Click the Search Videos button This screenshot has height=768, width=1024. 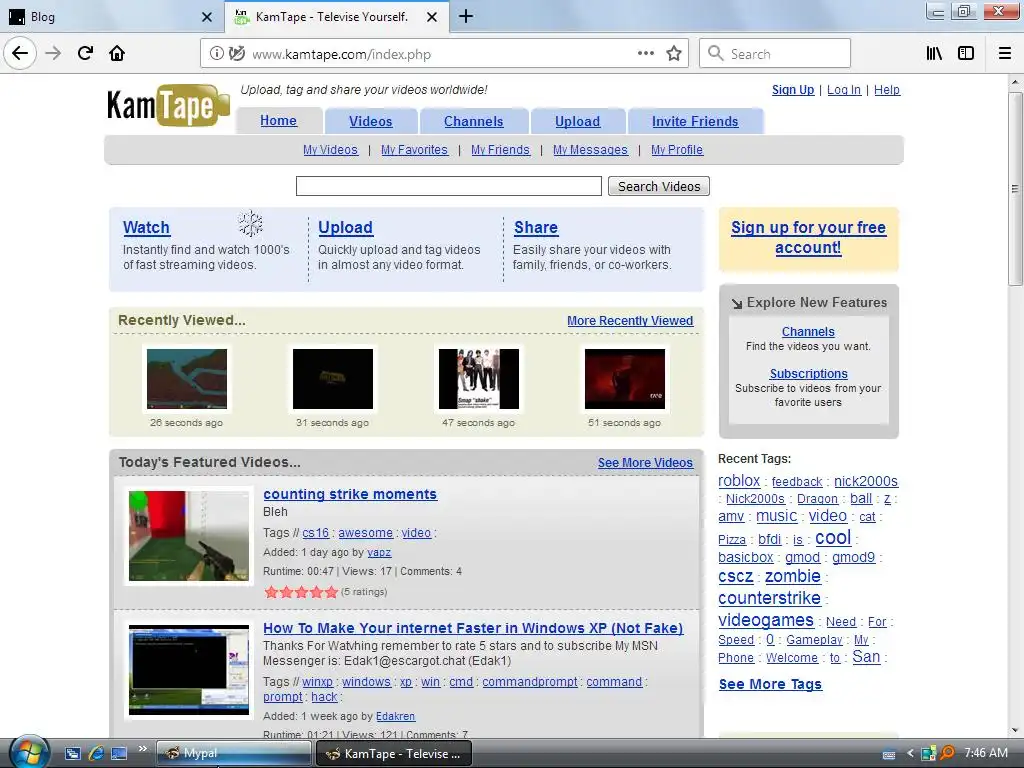pyautogui.click(x=659, y=186)
